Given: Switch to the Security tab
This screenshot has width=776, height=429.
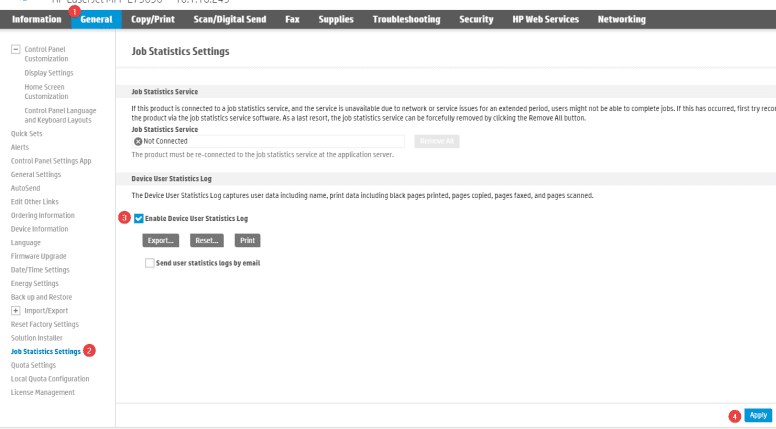Looking at the screenshot, I should (x=476, y=19).
